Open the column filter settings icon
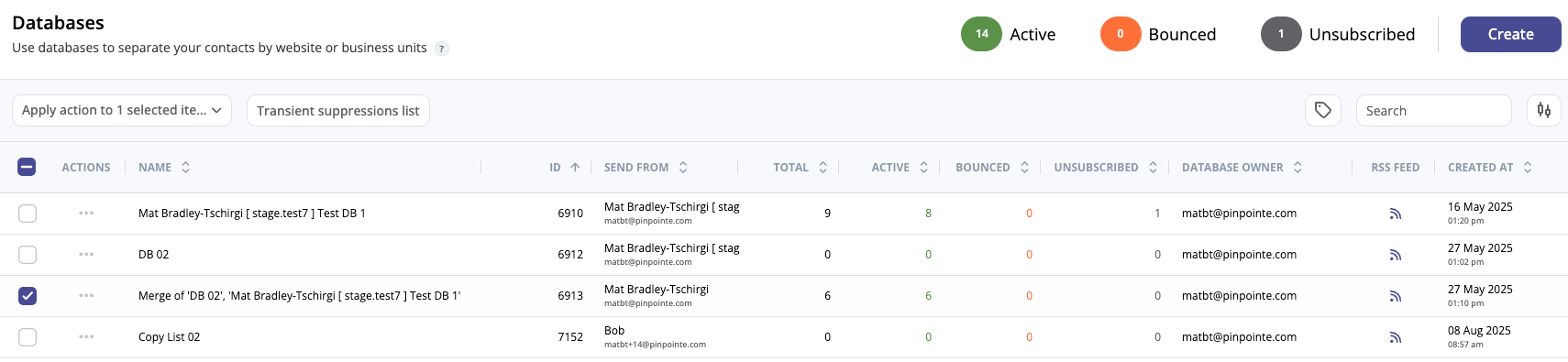 click(x=1544, y=110)
